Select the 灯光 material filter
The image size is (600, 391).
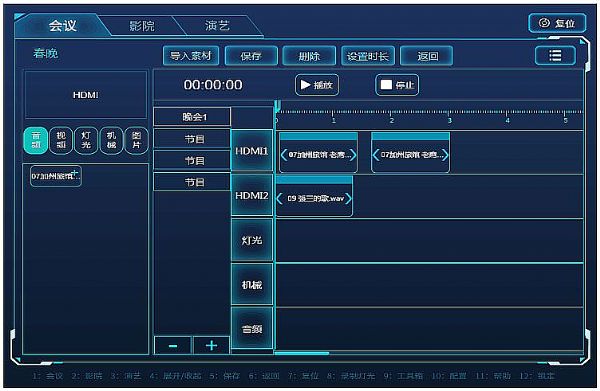pyautogui.click(x=86, y=140)
